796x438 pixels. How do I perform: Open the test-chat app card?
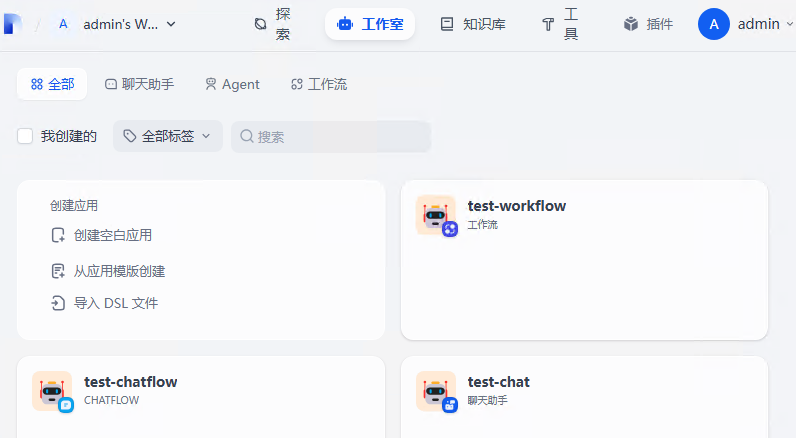(584, 397)
